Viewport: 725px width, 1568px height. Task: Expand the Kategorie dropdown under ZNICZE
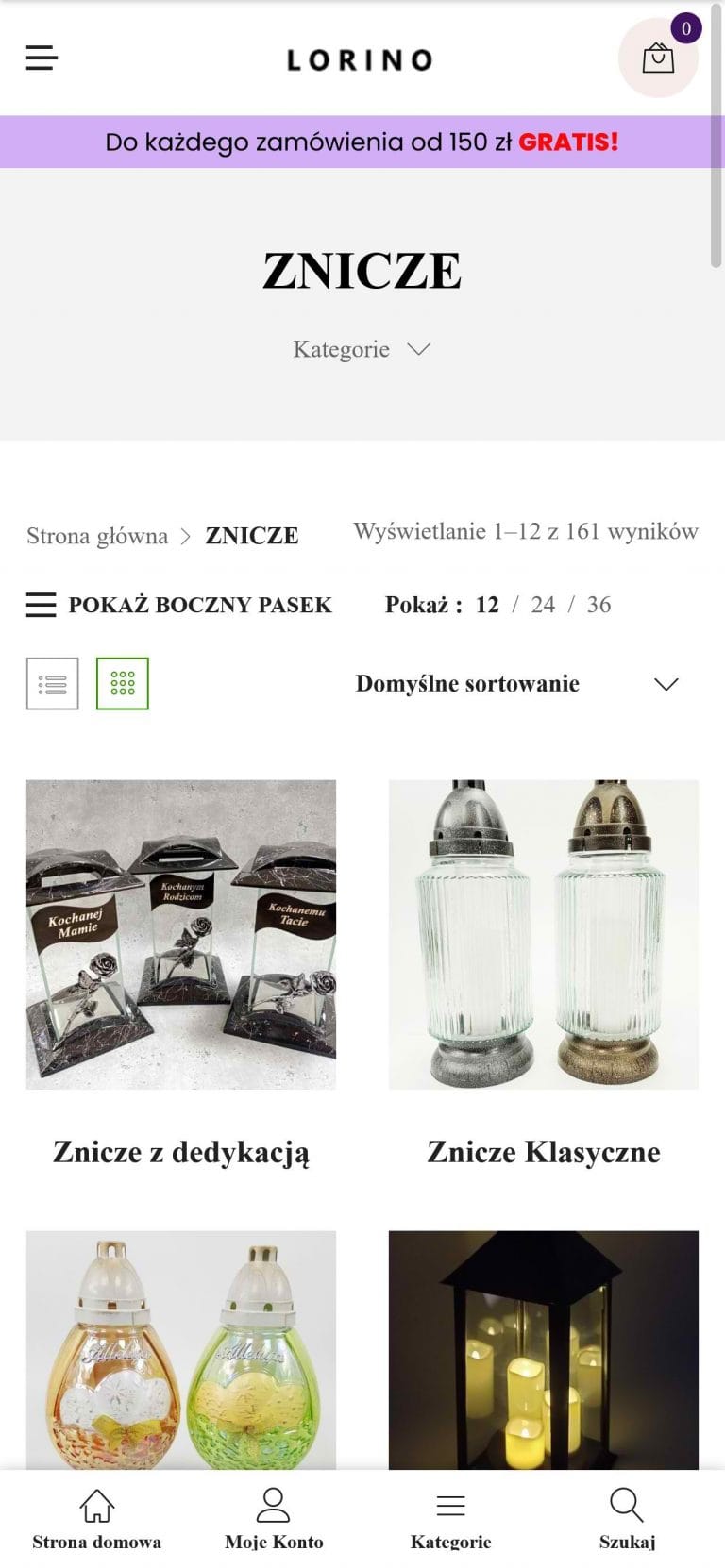coord(362,349)
